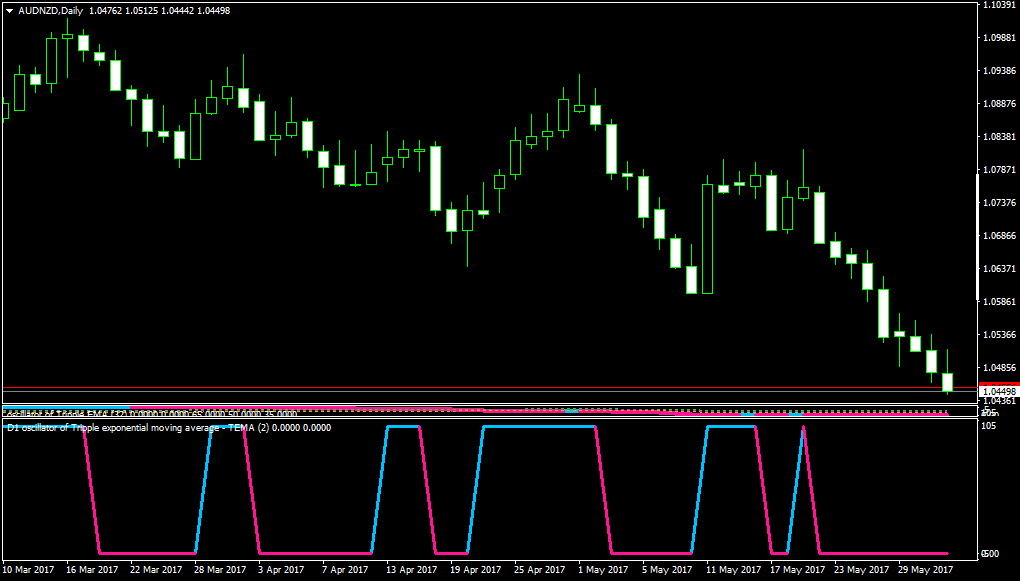Click the highlighted current price tag 1.04498

pyautogui.click(x=999, y=392)
